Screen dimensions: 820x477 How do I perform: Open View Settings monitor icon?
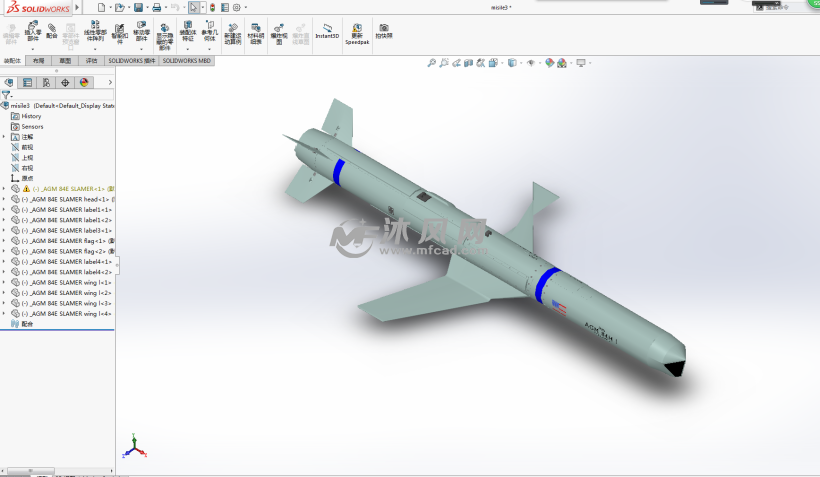pyautogui.click(x=581, y=63)
